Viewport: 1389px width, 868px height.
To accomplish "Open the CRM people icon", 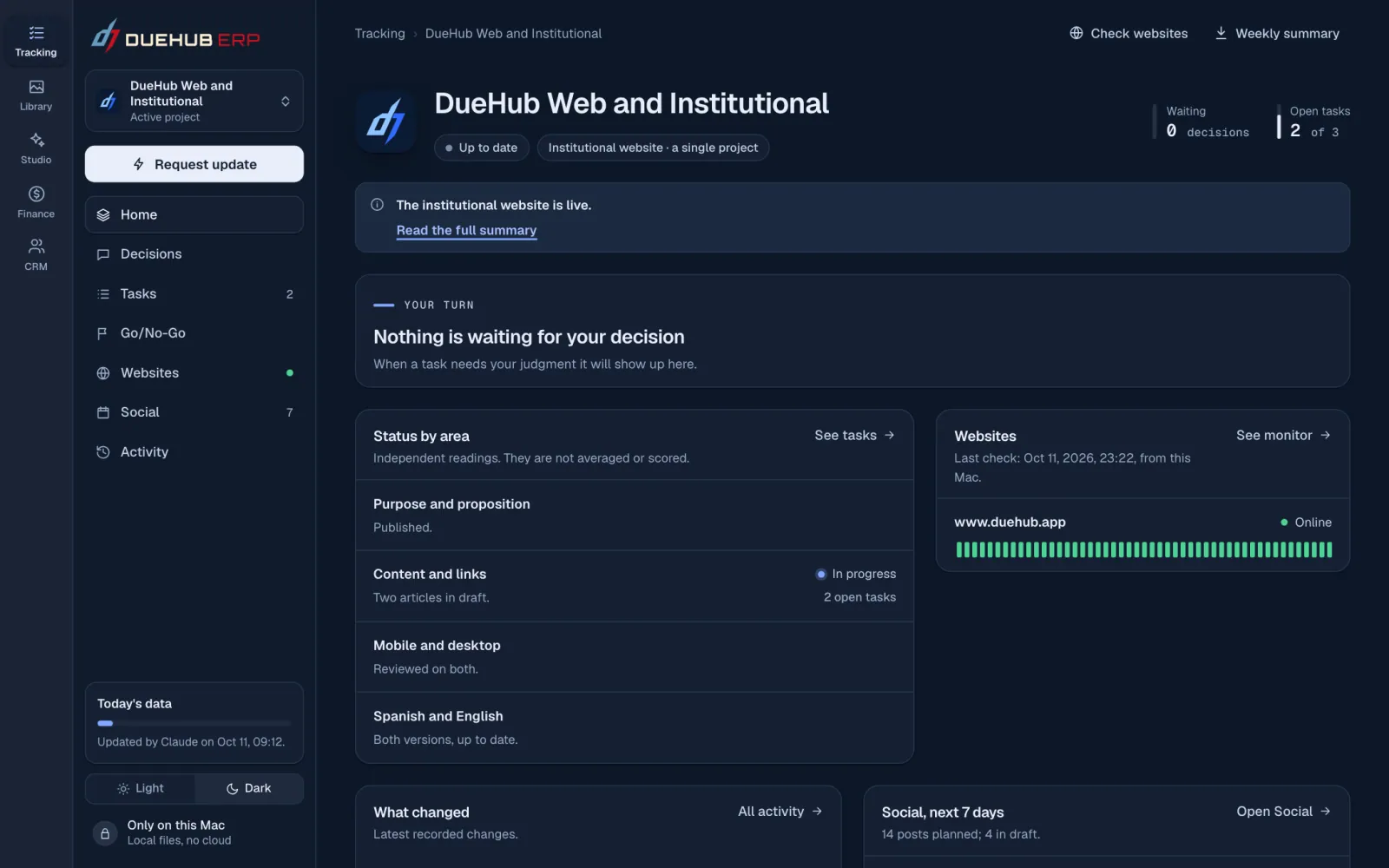I will 36,247.
